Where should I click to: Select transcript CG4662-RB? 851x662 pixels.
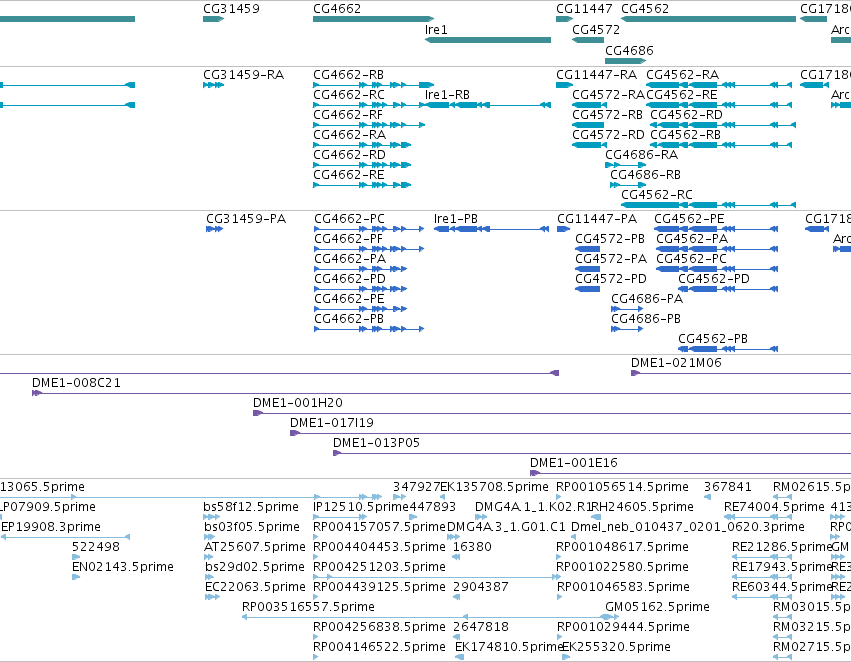pyautogui.click(x=348, y=75)
